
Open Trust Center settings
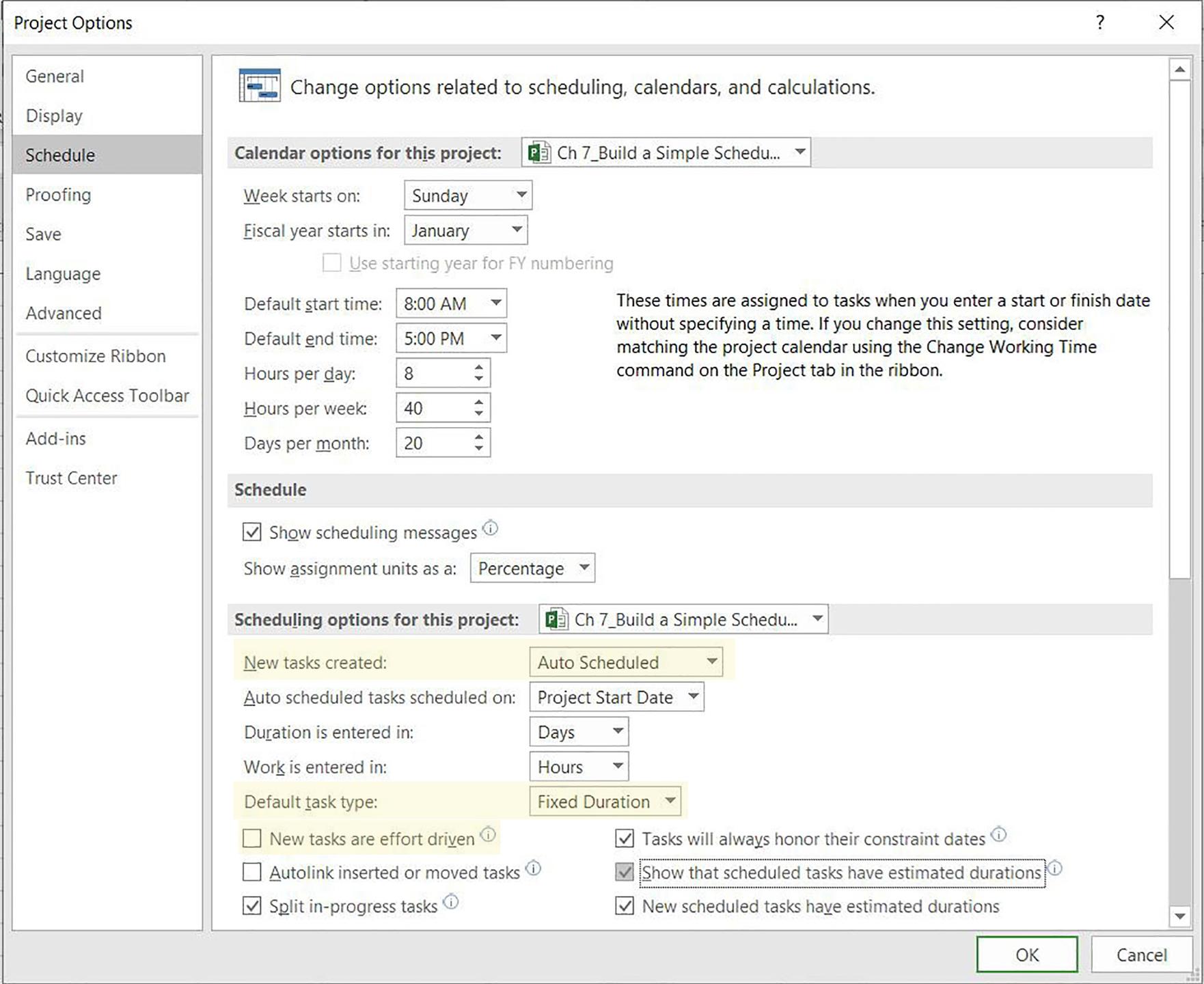tap(107, 478)
